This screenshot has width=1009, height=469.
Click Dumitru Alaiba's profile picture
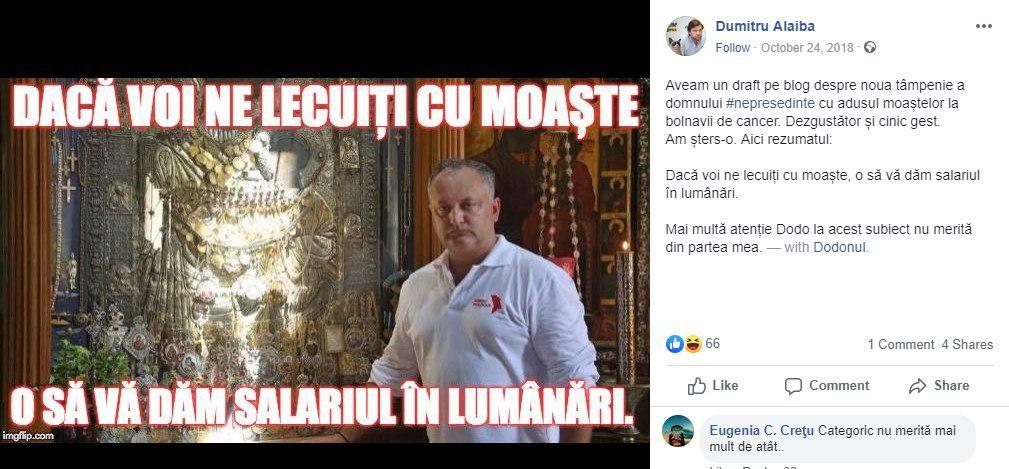(x=685, y=36)
